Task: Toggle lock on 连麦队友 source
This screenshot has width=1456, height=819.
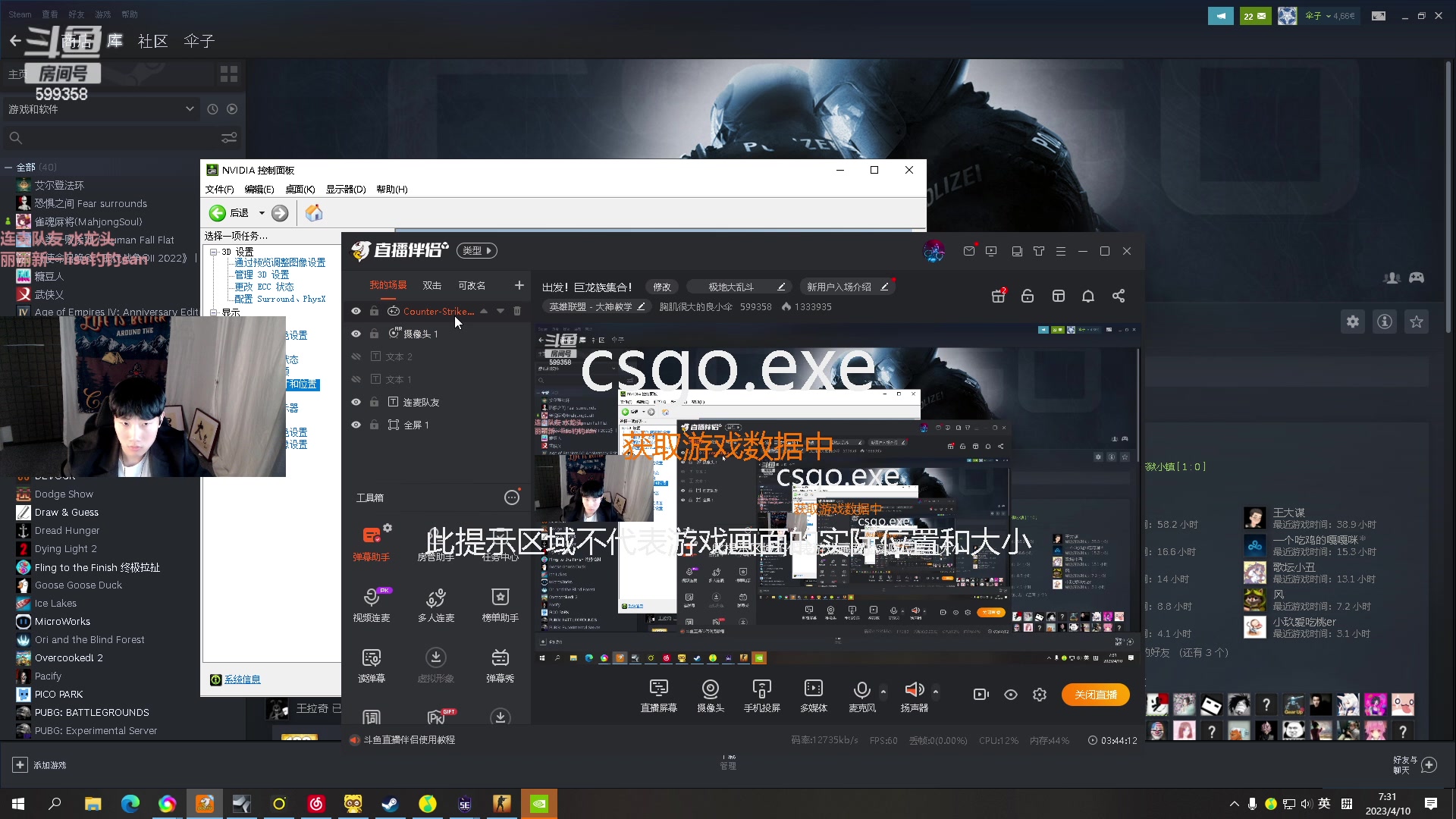Action: pyautogui.click(x=374, y=402)
